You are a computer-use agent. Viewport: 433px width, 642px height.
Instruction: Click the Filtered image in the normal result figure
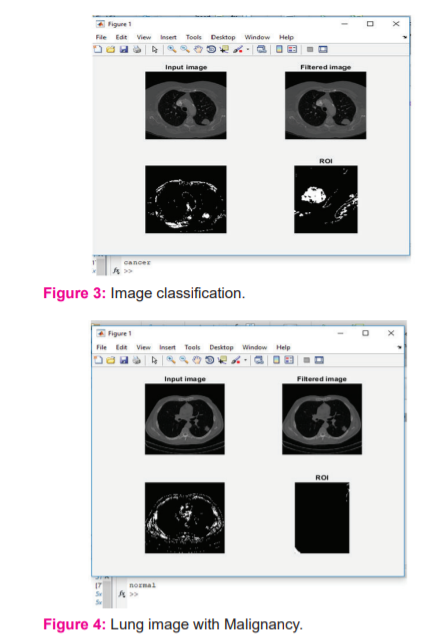(x=322, y=419)
